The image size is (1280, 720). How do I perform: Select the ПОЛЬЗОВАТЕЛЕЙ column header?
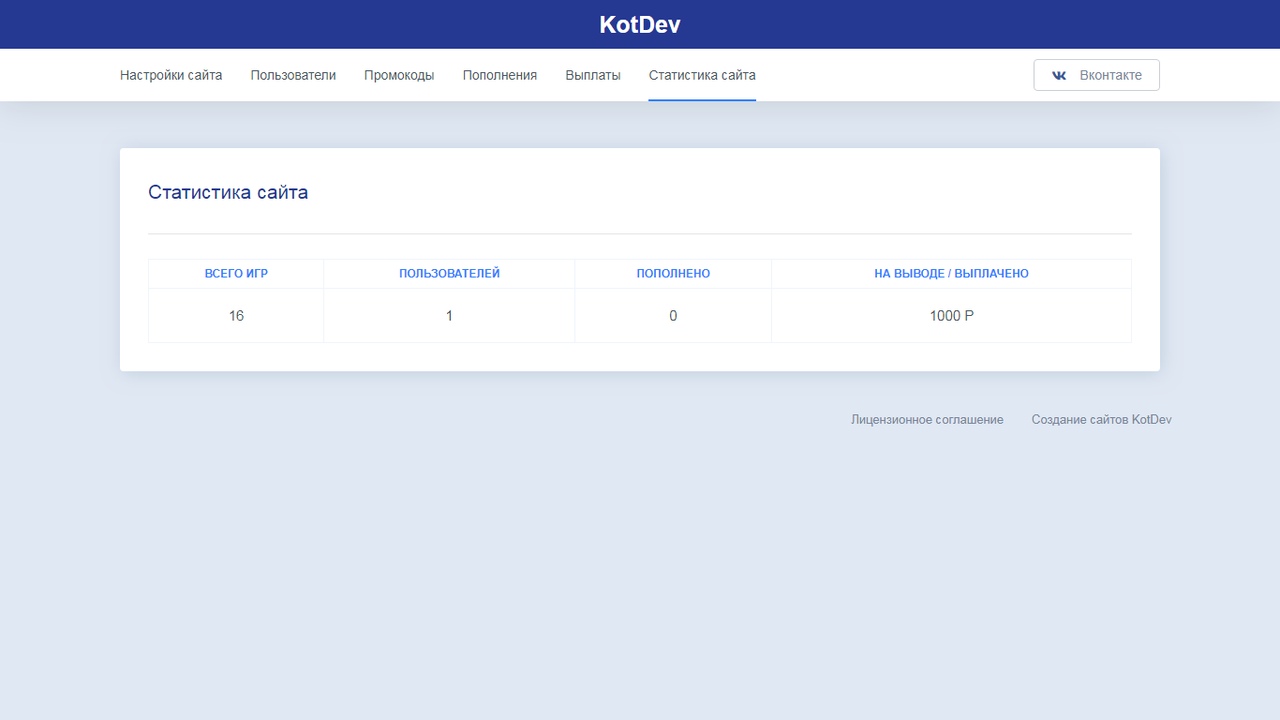click(449, 273)
